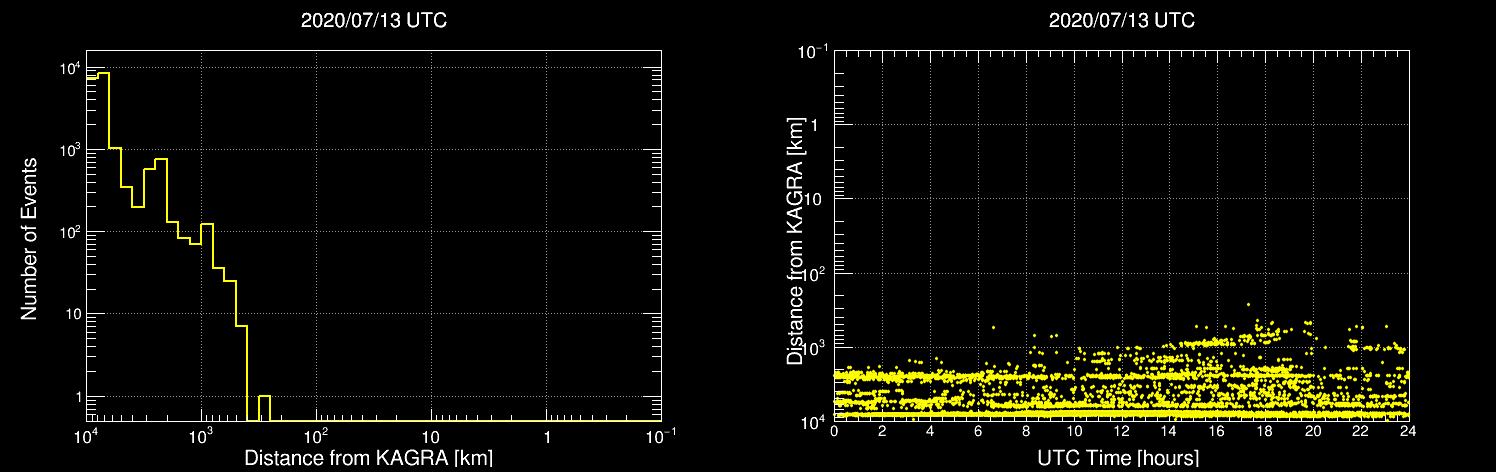Click the "1" tick on histogram's distance axis
Viewport: 1496px width, 472px height.
547,439
